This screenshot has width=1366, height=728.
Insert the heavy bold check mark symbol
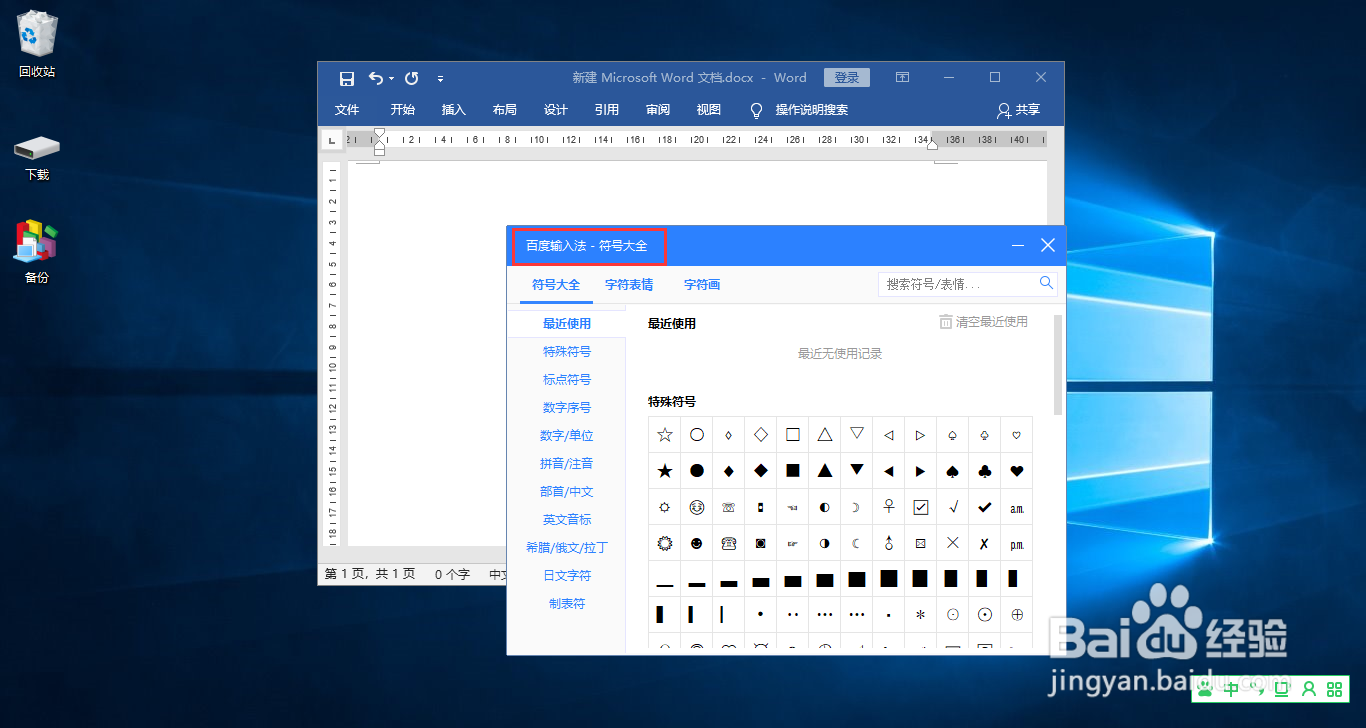[x=985, y=507]
